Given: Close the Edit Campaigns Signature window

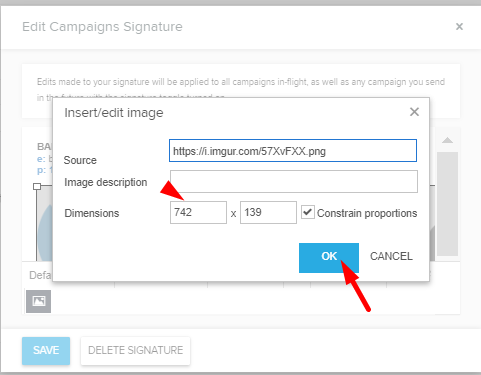Looking at the screenshot, I should (x=459, y=26).
